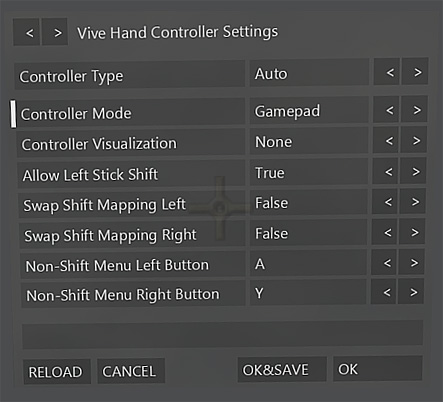Image resolution: width=443 pixels, height=402 pixels.
Task: Go to next settings page arrow
Action: pos(55,32)
